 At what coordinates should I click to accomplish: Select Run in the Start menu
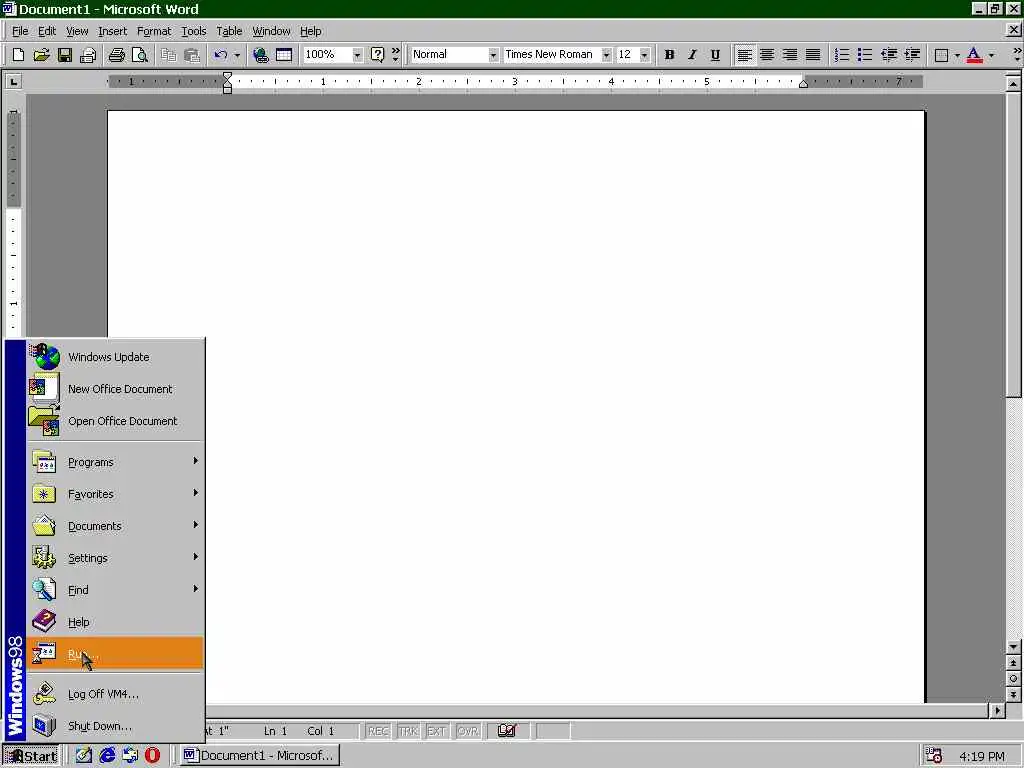click(x=115, y=654)
